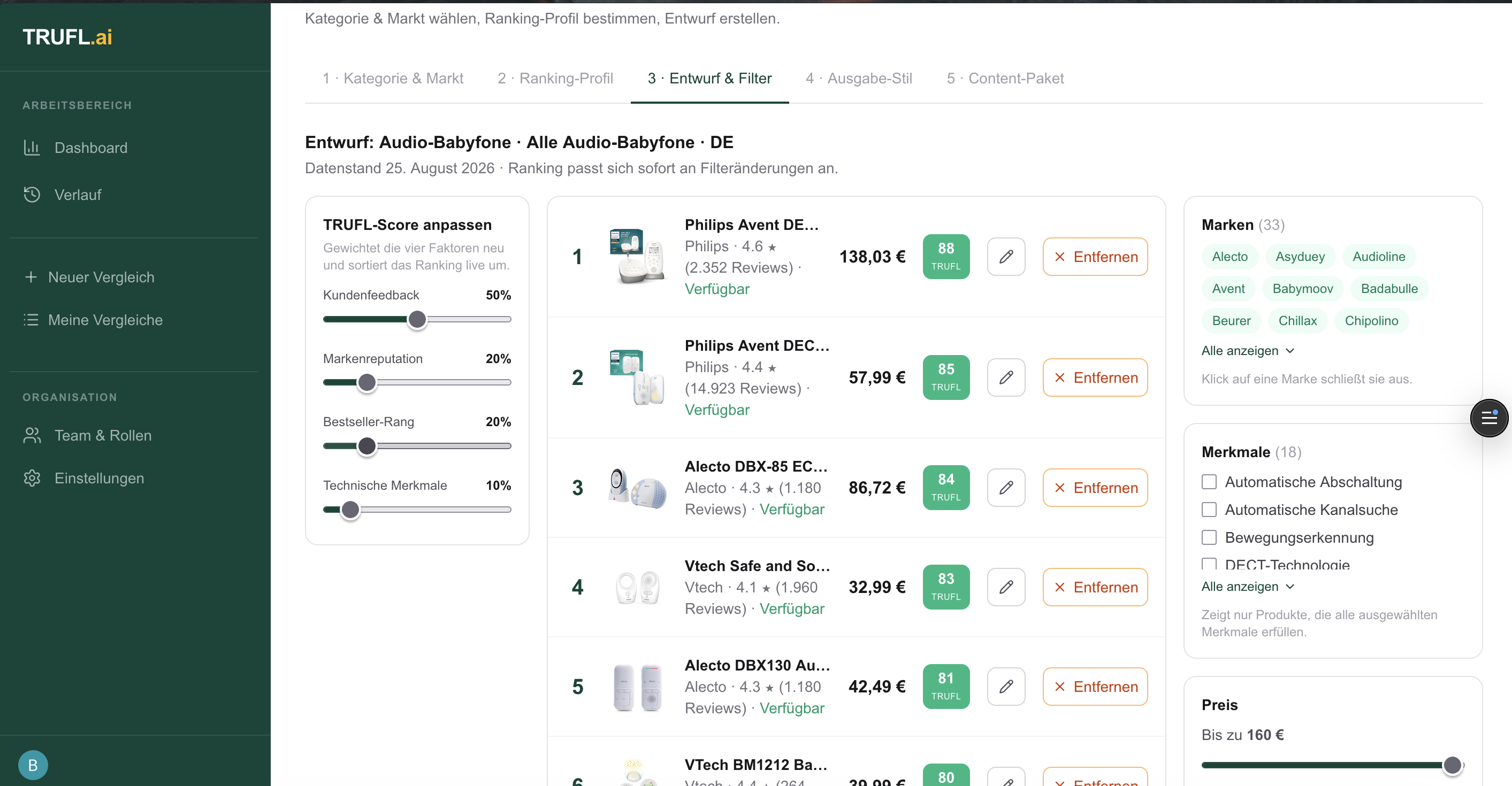Screen dimensions: 1512x786
Task: Click the plus icon for Neuer Vergleich
Action: click(30, 277)
